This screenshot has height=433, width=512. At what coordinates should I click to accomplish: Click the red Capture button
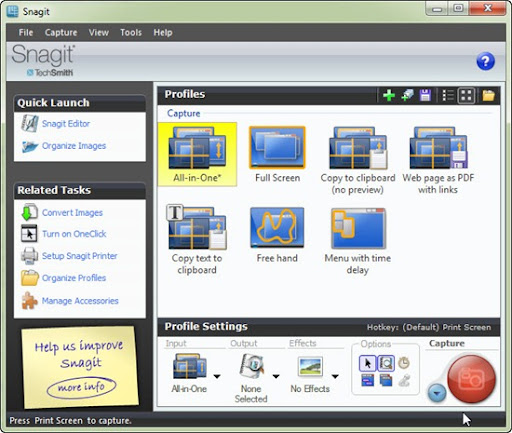point(471,379)
